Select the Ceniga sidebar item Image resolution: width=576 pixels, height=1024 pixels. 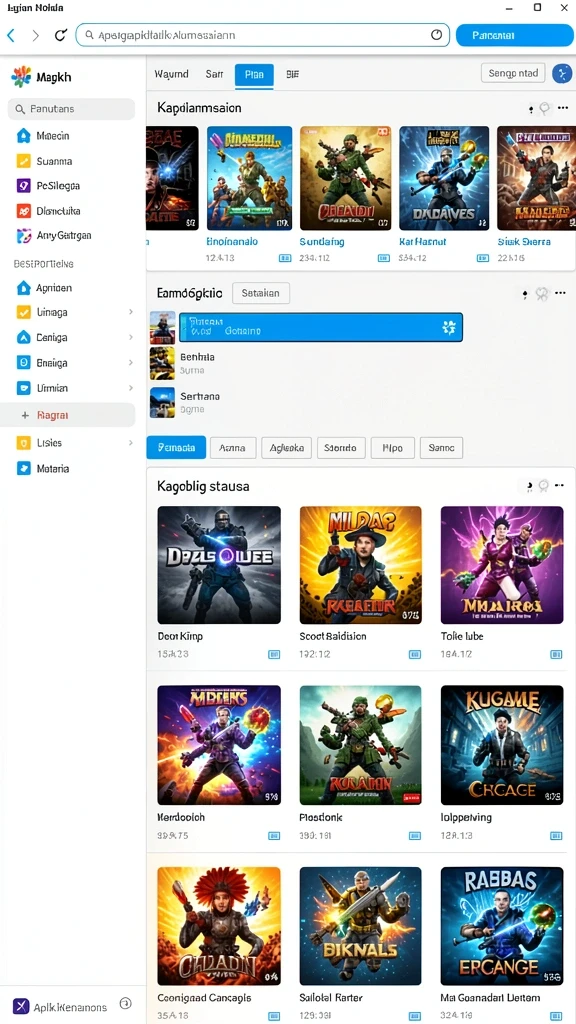click(52, 338)
